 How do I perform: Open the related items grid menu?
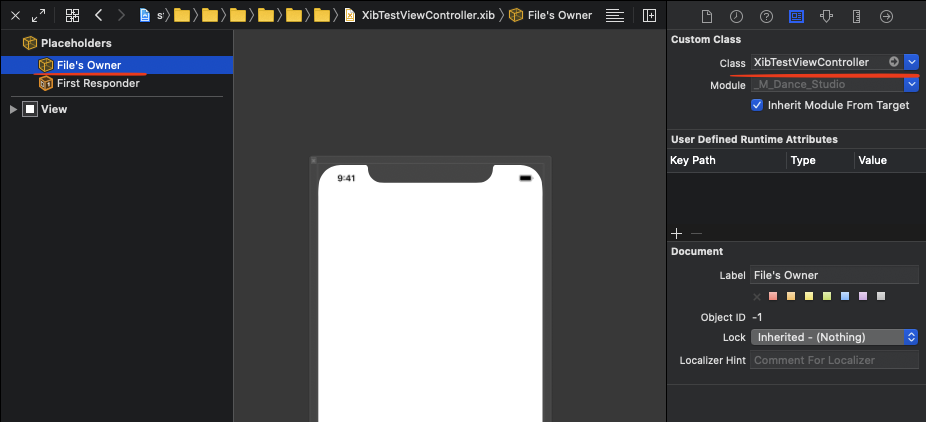(73, 16)
